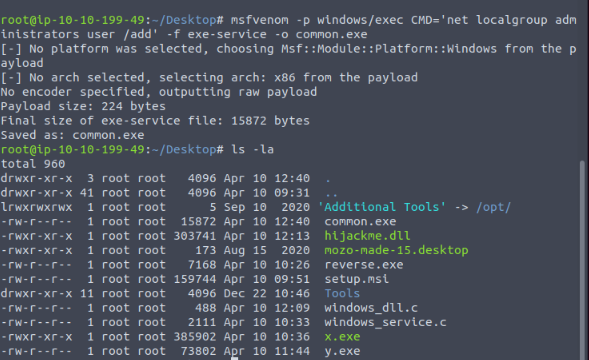Click the size value 2111
Viewport: 589px width, 360px height.
[202, 322]
